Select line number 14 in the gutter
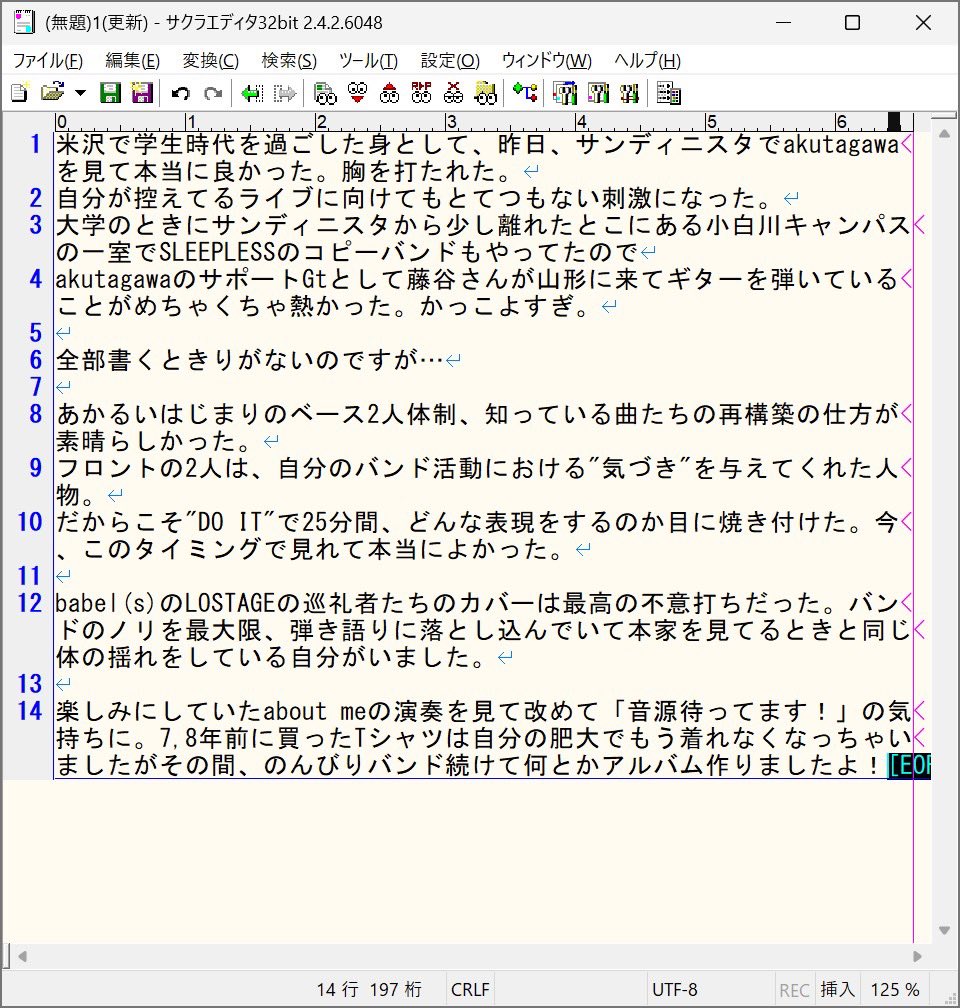Image resolution: width=960 pixels, height=1008 pixels. [30, 711]
